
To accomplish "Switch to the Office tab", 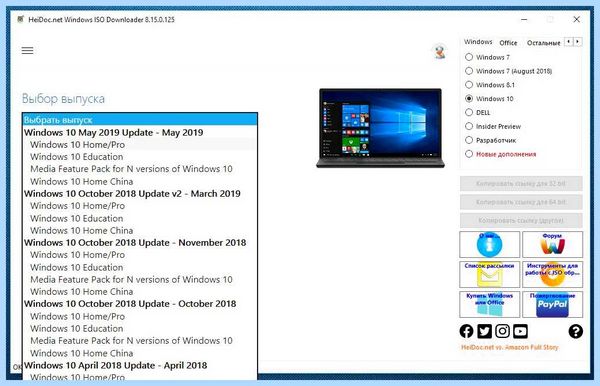I will [508, 42].
